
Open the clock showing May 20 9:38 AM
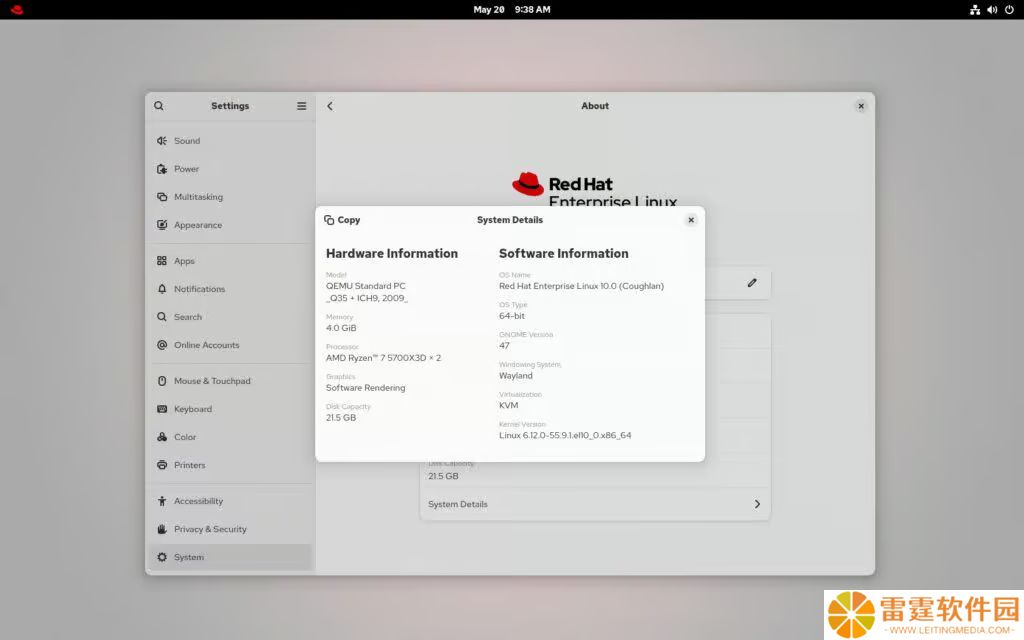coord(511,9)
